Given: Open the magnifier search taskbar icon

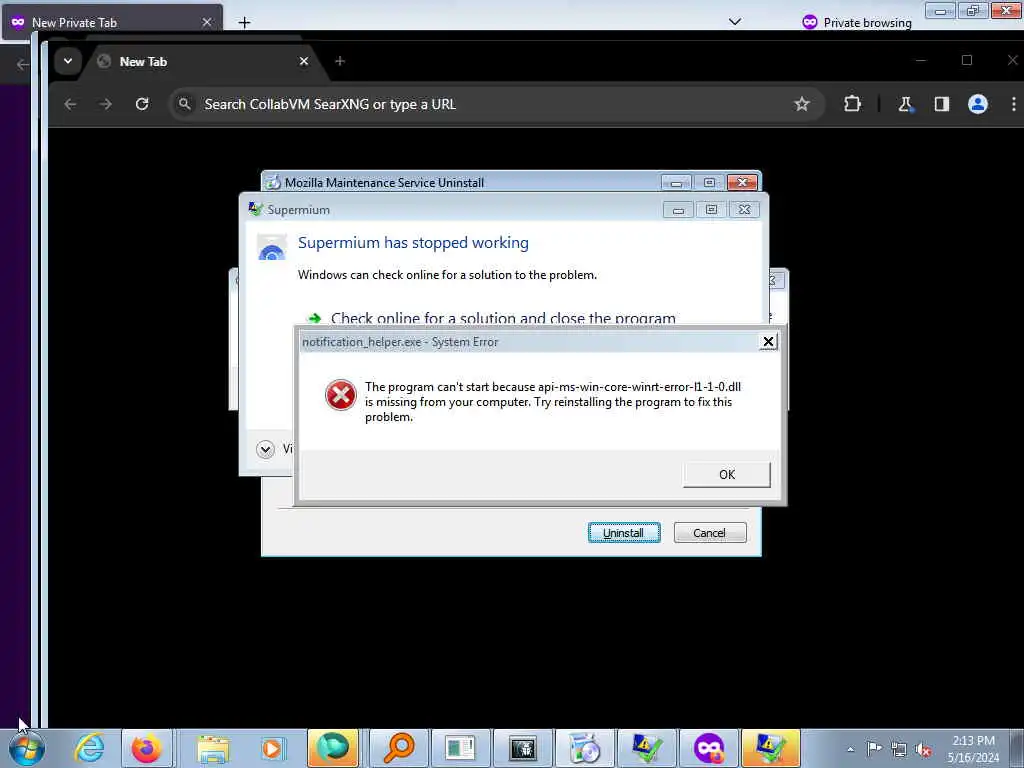Looking at the screenshot, I should [398, 748].
